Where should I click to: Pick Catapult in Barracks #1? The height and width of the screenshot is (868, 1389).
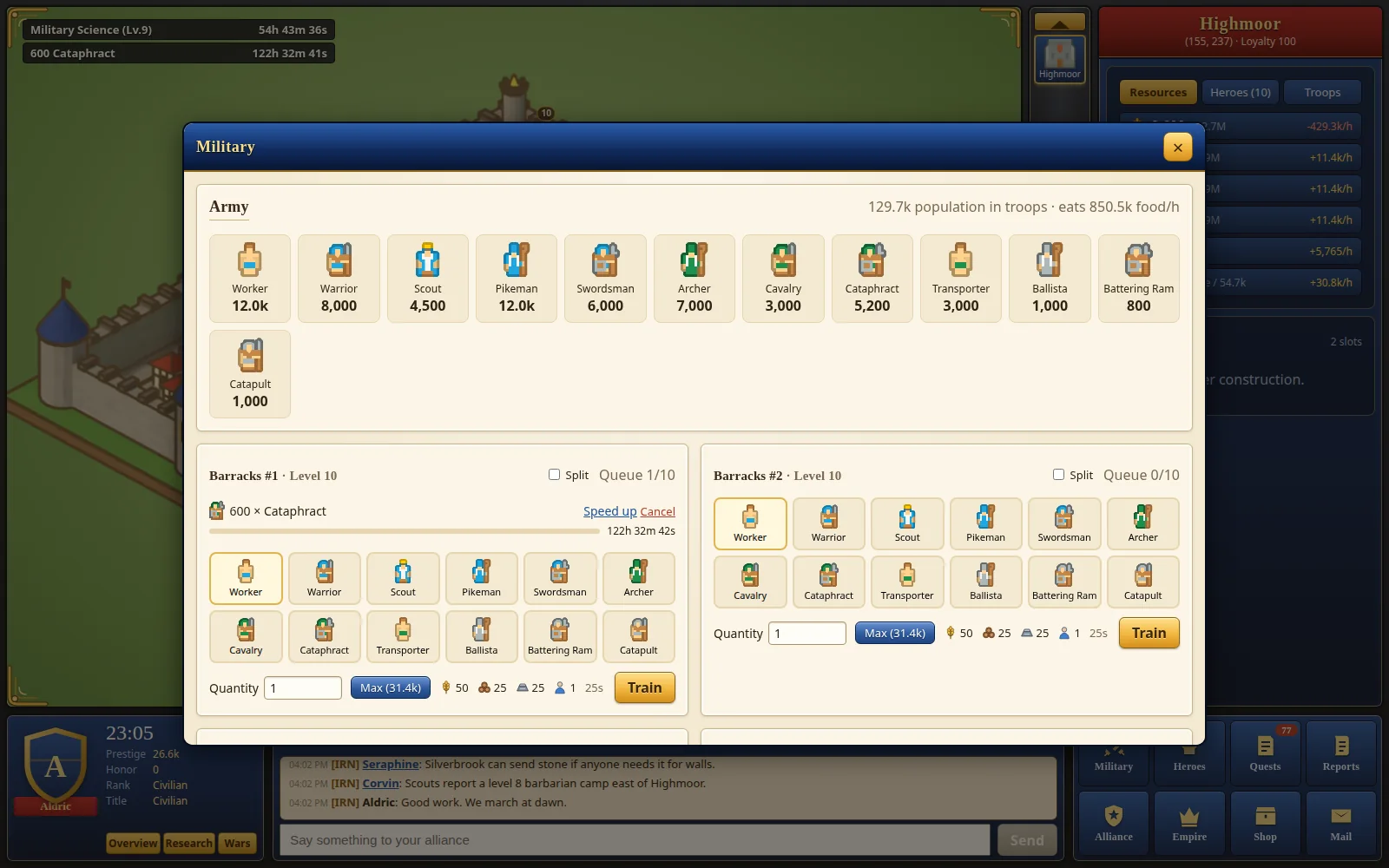pos(638,636)
